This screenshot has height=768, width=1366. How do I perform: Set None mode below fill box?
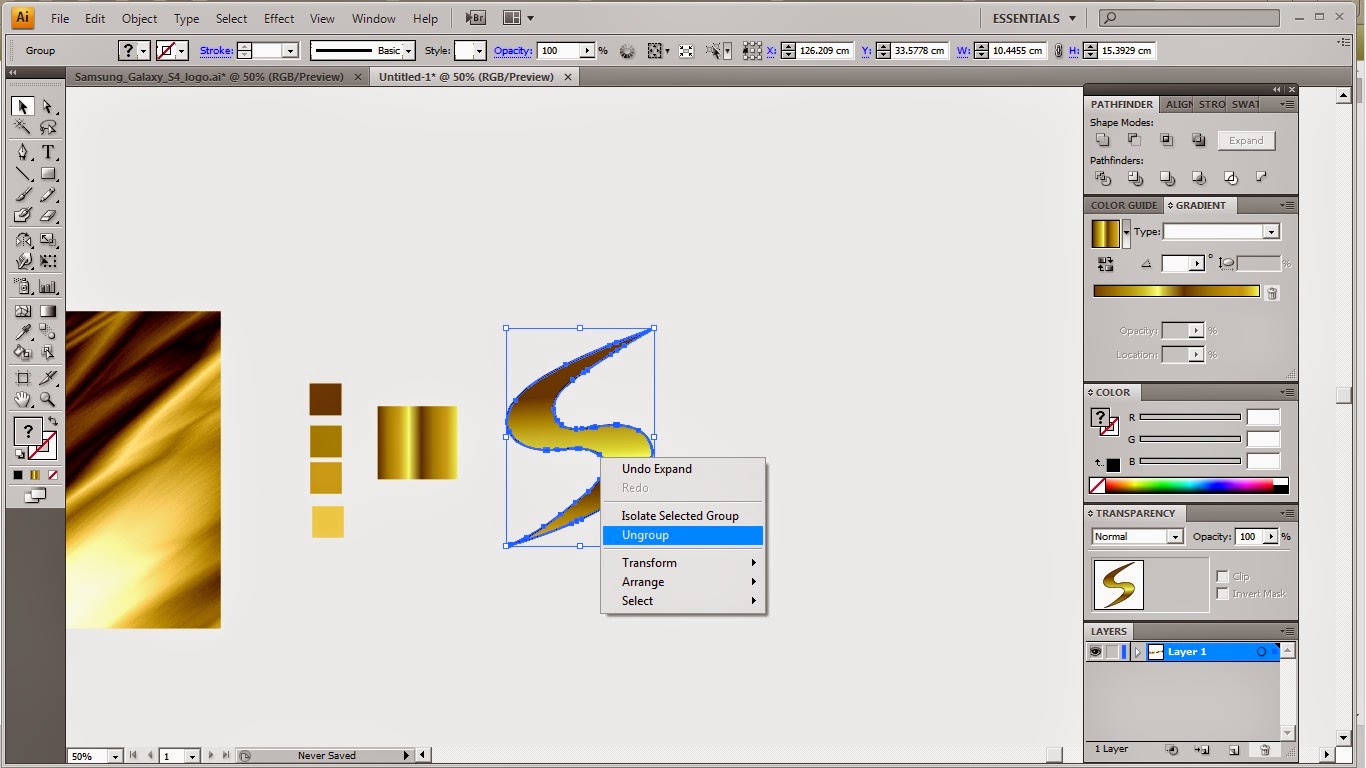pos(53,475)
